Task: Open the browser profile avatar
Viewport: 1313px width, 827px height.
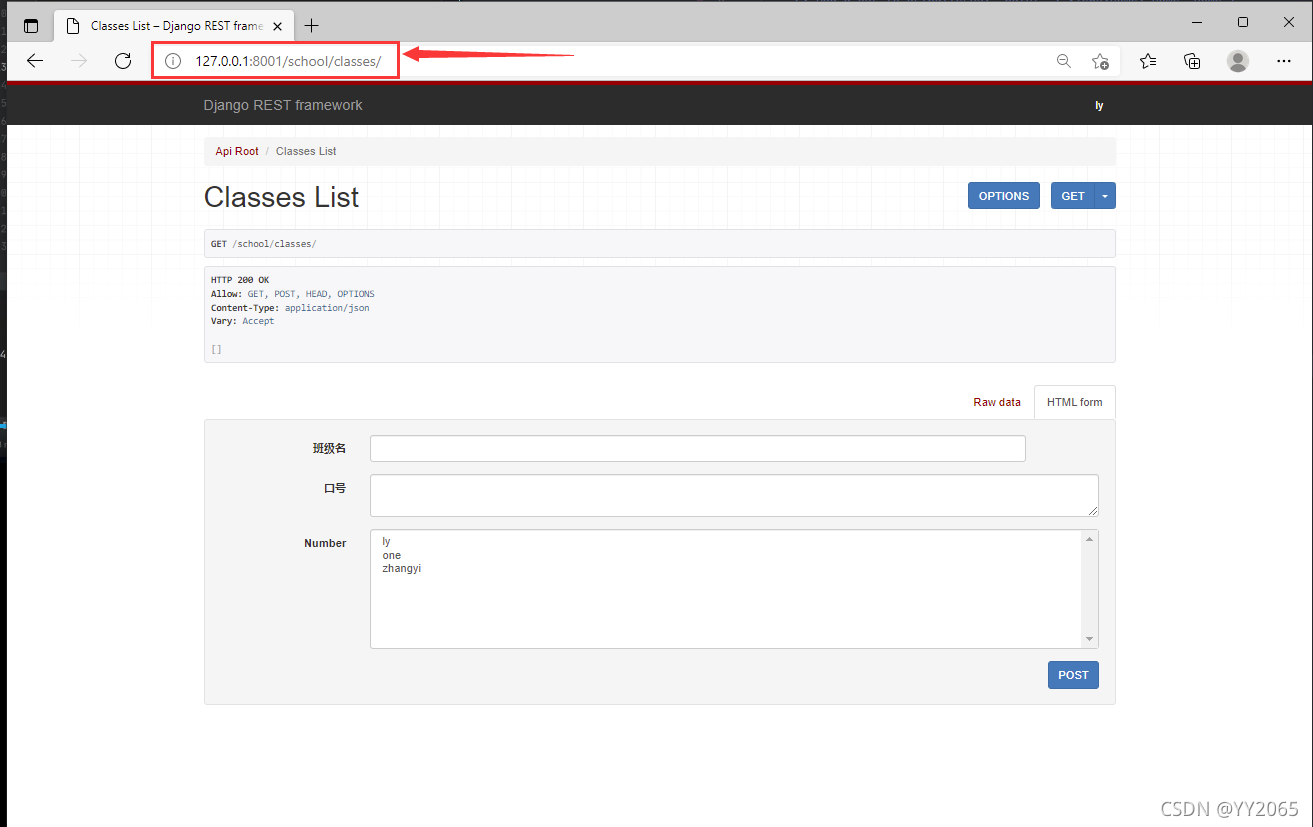Action: [x=1238, y=61]
